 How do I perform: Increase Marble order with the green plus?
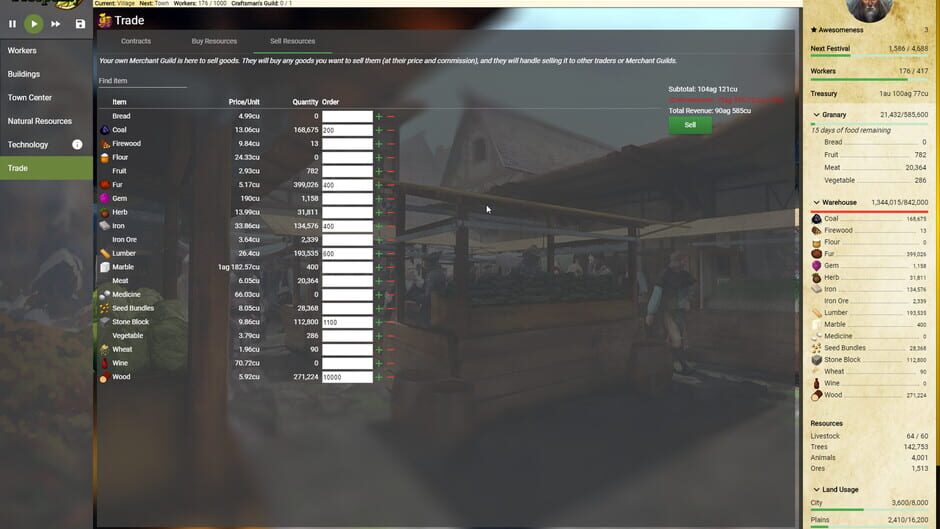click(379, 267)
